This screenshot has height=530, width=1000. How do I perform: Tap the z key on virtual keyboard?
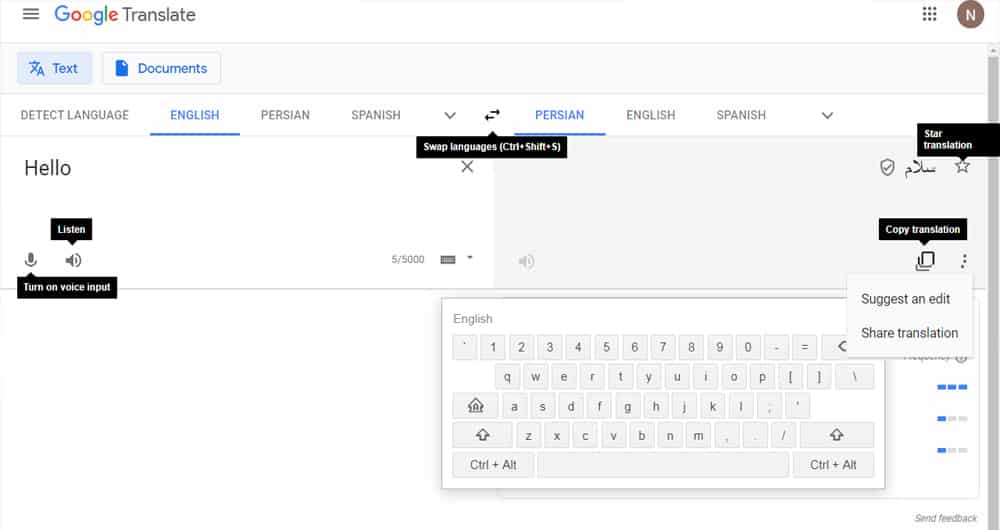point(528,435)
